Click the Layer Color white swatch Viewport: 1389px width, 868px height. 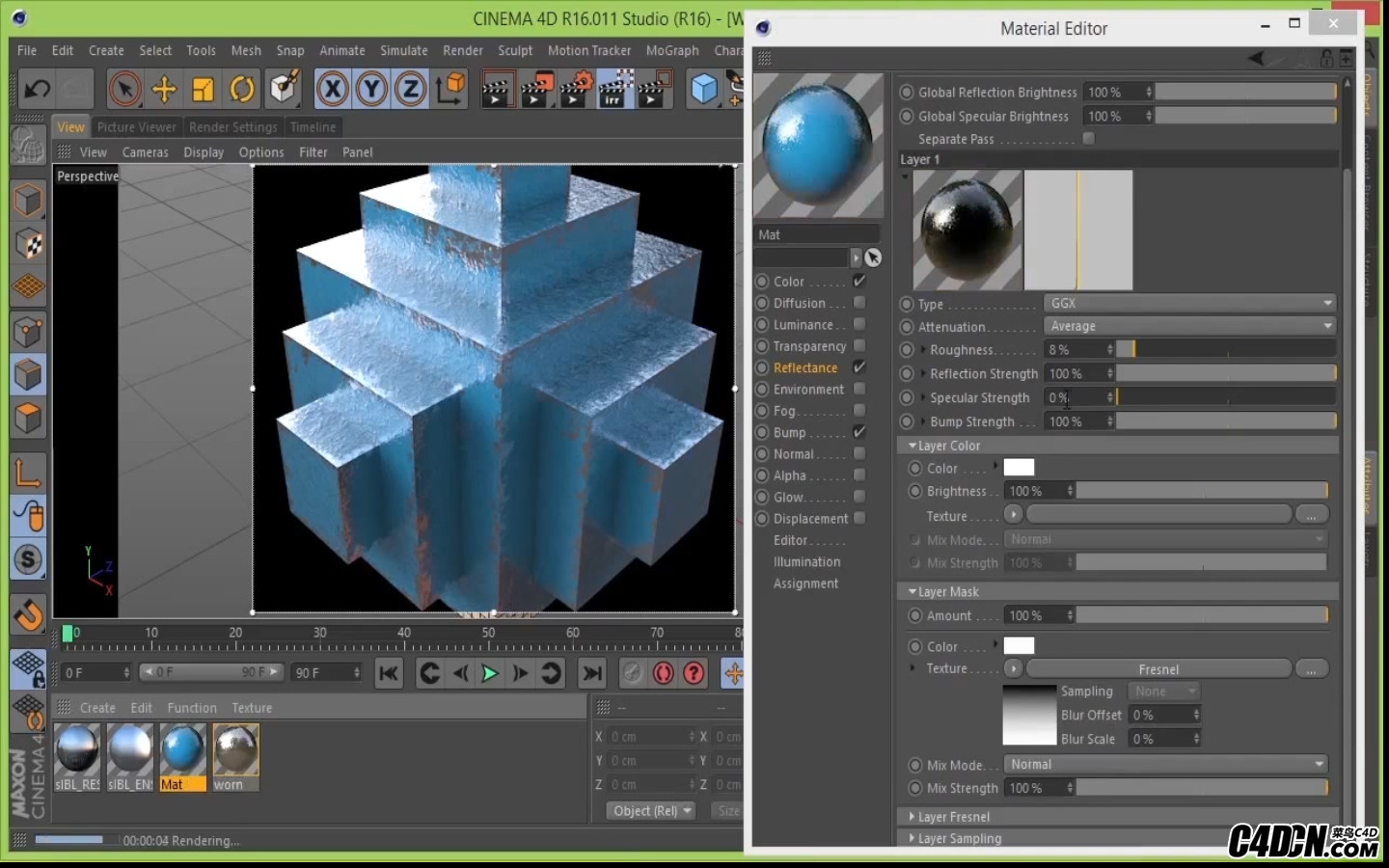(1019, 468)
